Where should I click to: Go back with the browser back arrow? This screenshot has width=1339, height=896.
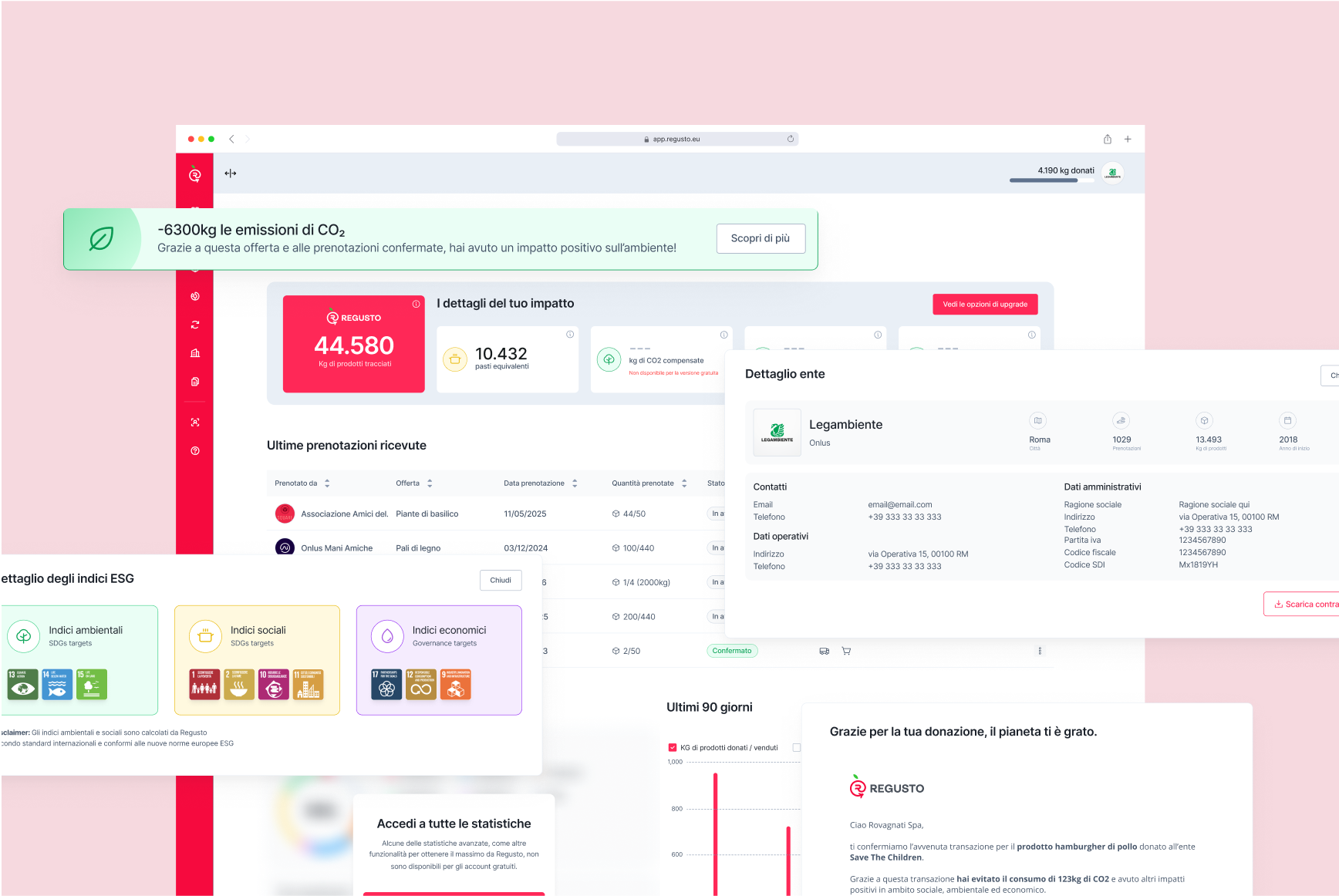(x=231, y=139)
